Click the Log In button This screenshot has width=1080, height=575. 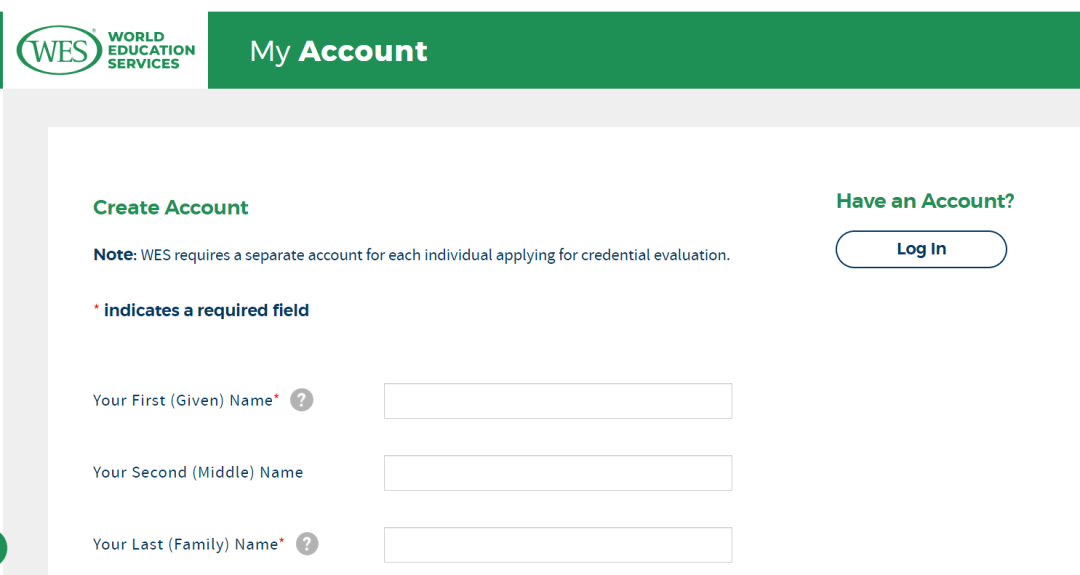[921, 249]
